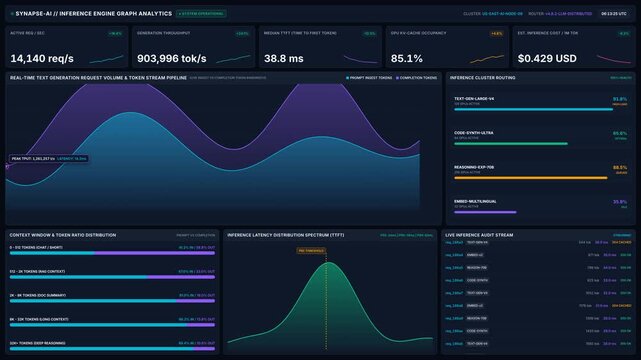Click the 2K - 8K Tokens (Doc Summary) bar
This screenshot has width=641, height=360.
tap(112, 301)
